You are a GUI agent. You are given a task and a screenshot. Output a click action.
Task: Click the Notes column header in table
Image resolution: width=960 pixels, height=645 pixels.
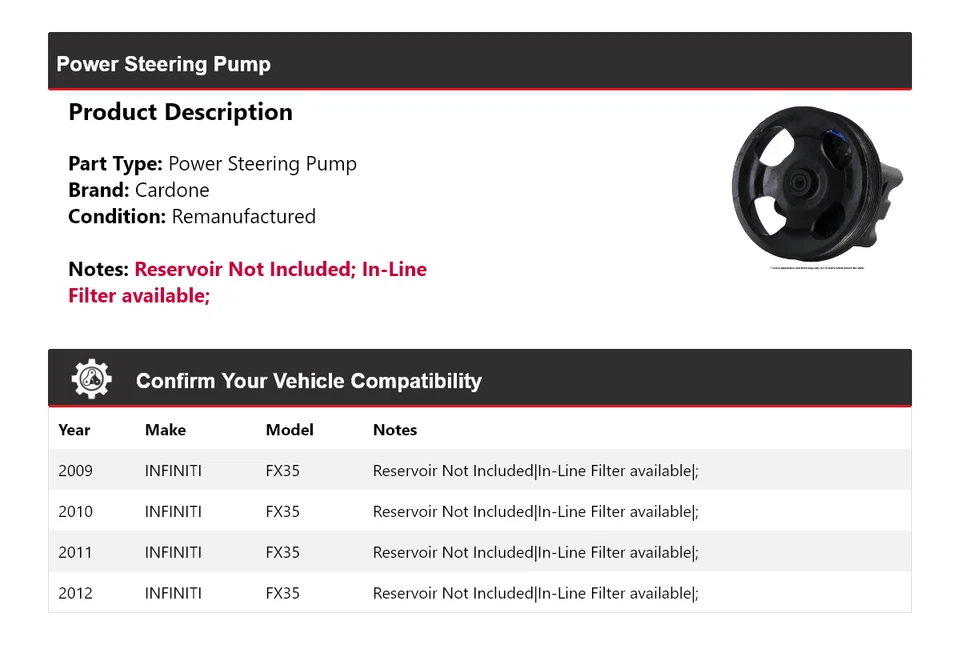tap(394, 430)
